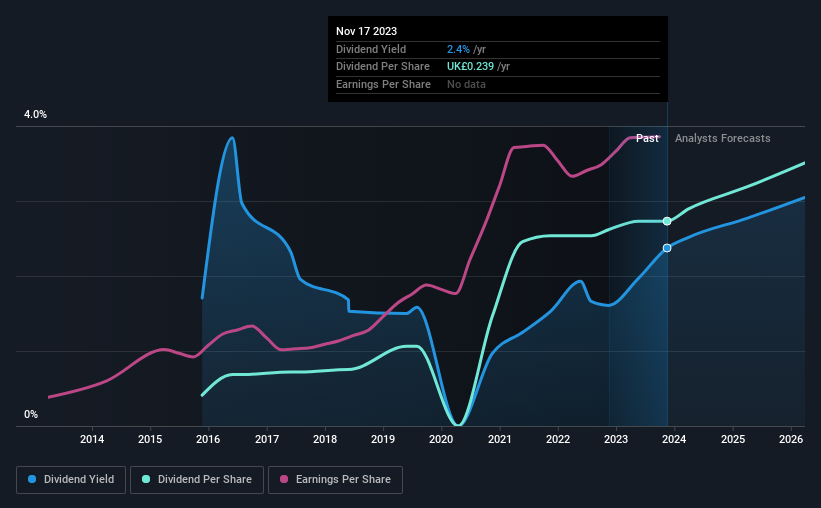Click the 2022 x-axis year label
The width and height of the screenshot is (821, 508).
click(558, 439)
